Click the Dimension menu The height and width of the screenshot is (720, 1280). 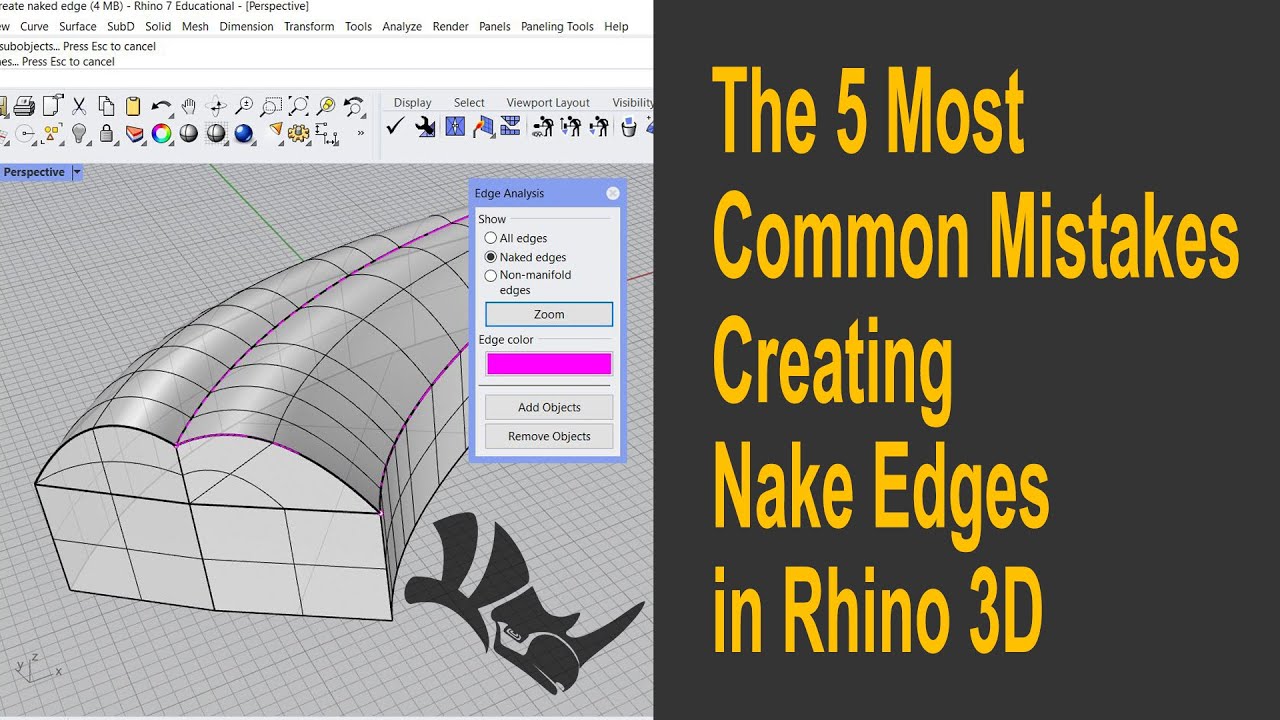coord(246,26)
